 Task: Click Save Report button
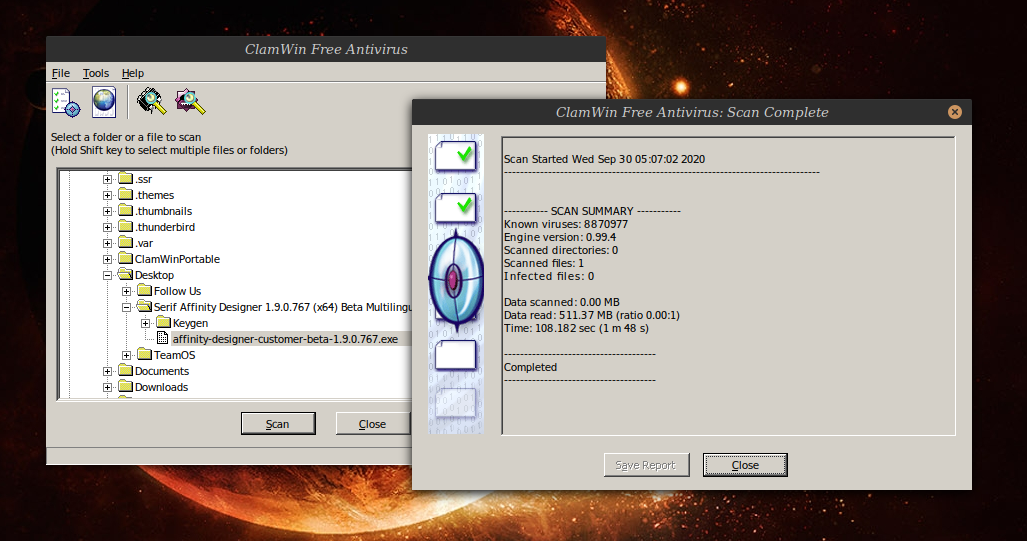(x=646, y=465)
